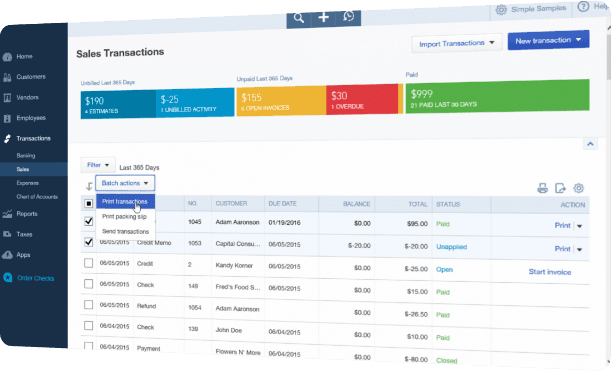Click the 'Last 365 Days' filter text
The width and height of the screenshot is (611, 372).
pyautogui.click(x=139, y=167)
